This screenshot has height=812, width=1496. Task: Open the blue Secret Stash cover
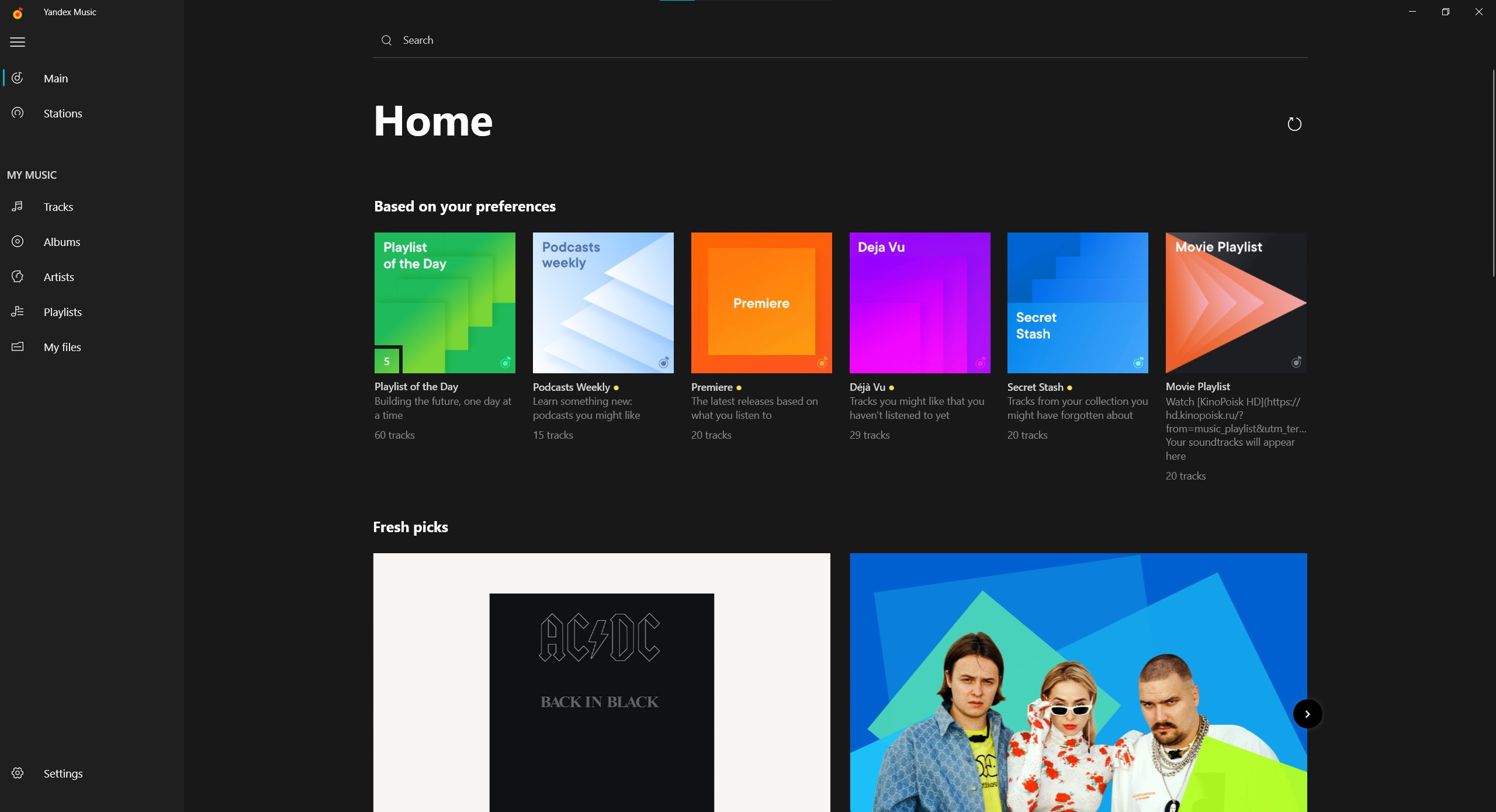coord(1078,303)
